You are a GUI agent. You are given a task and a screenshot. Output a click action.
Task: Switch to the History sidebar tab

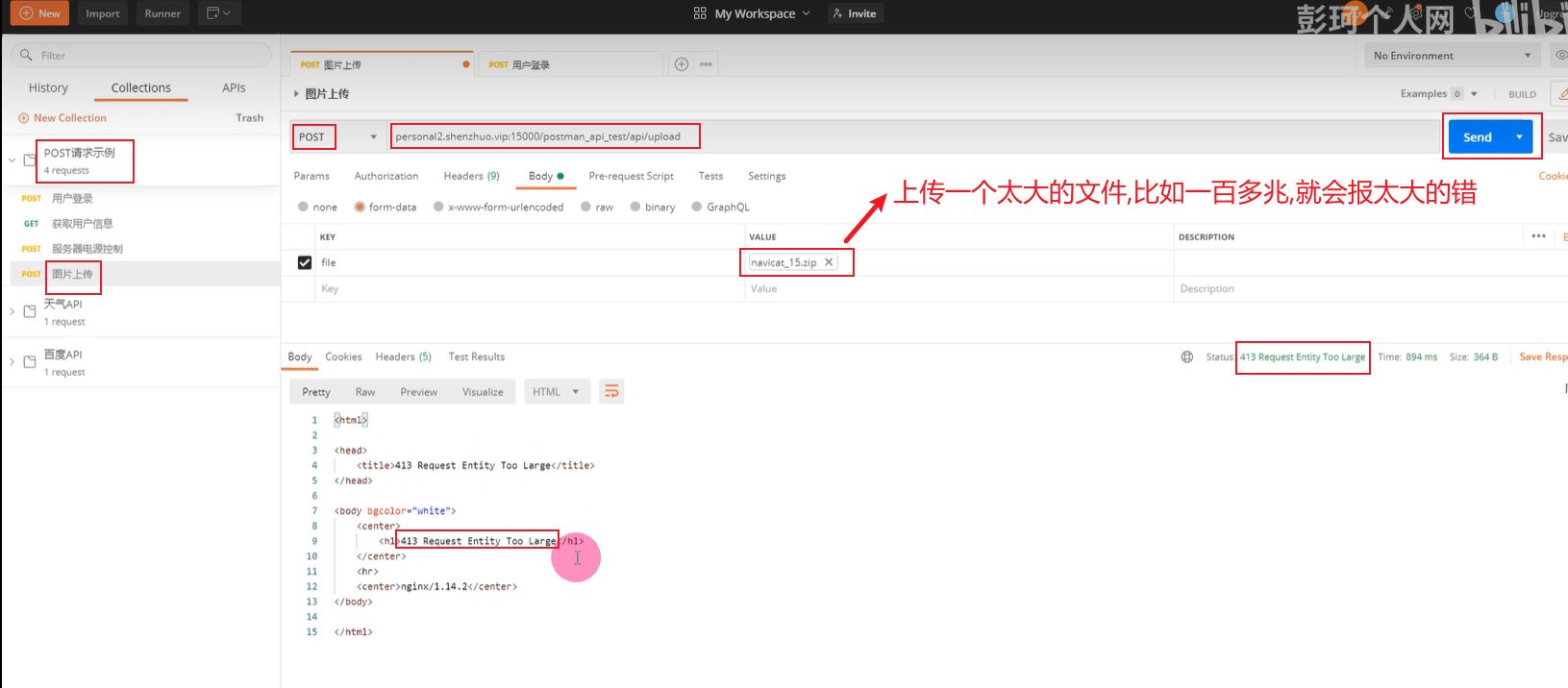point(48,87)
